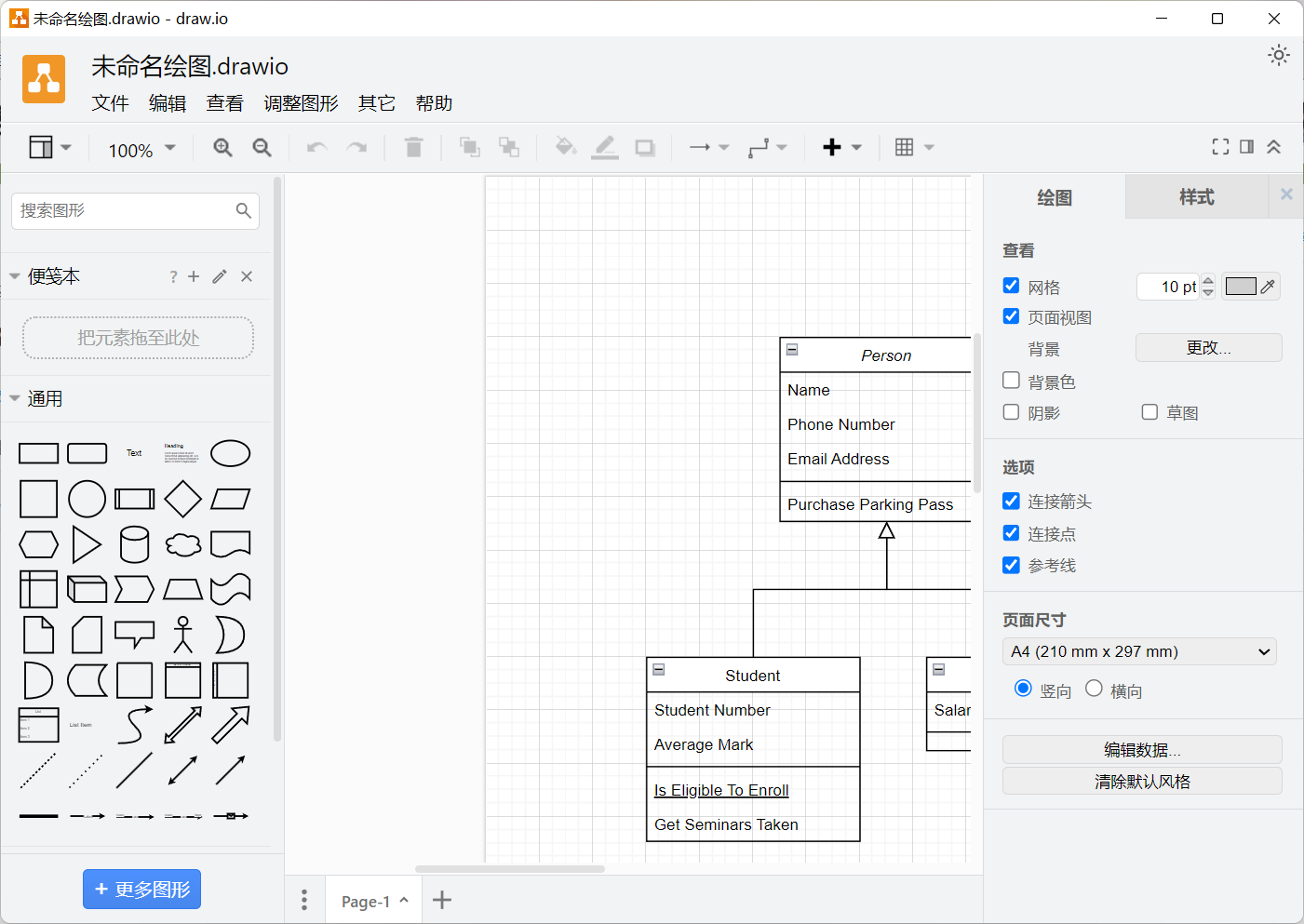Click the grid color eyedropper icon

pos(1268,287)
